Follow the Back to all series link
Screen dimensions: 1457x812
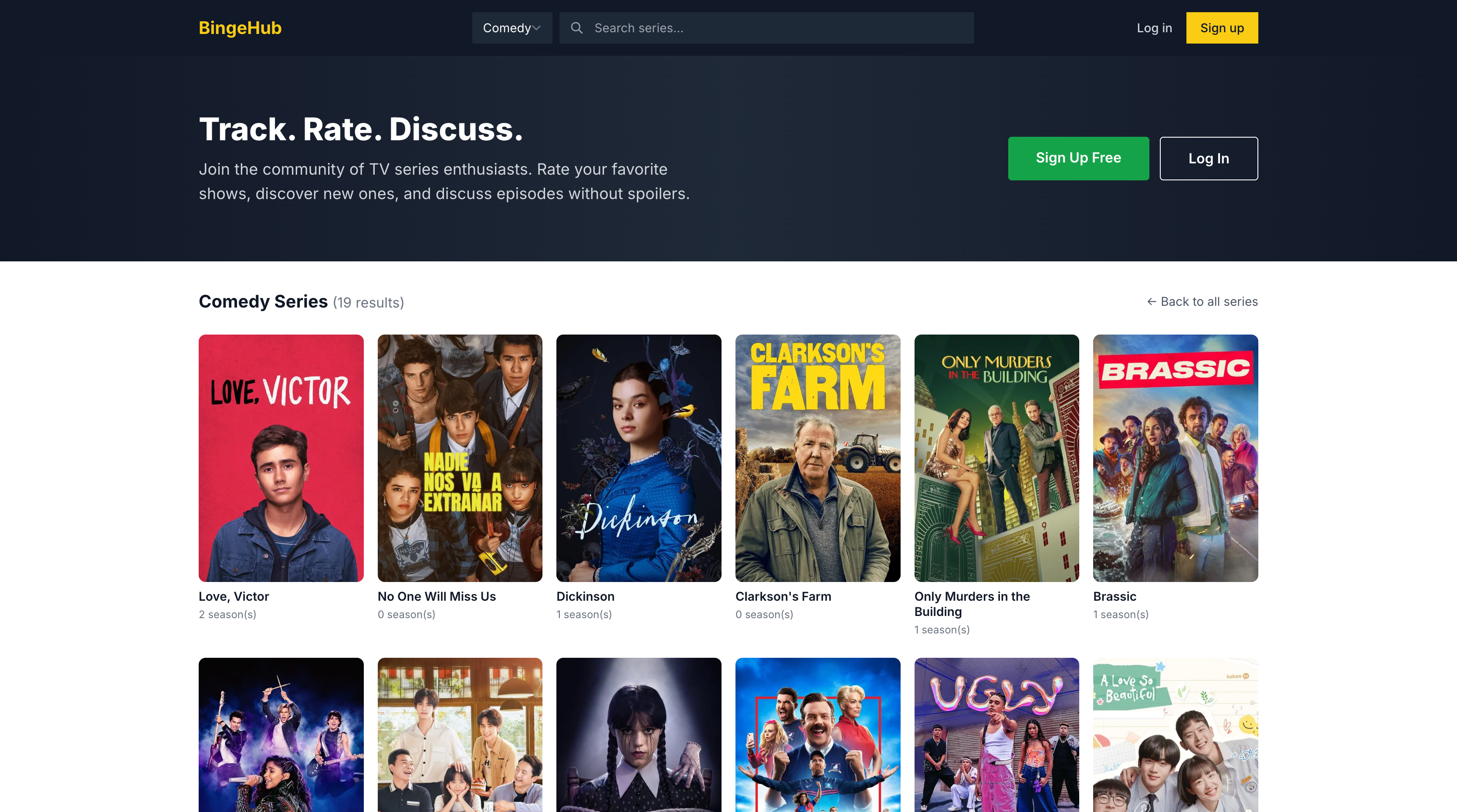click(x=1203, y=301)
